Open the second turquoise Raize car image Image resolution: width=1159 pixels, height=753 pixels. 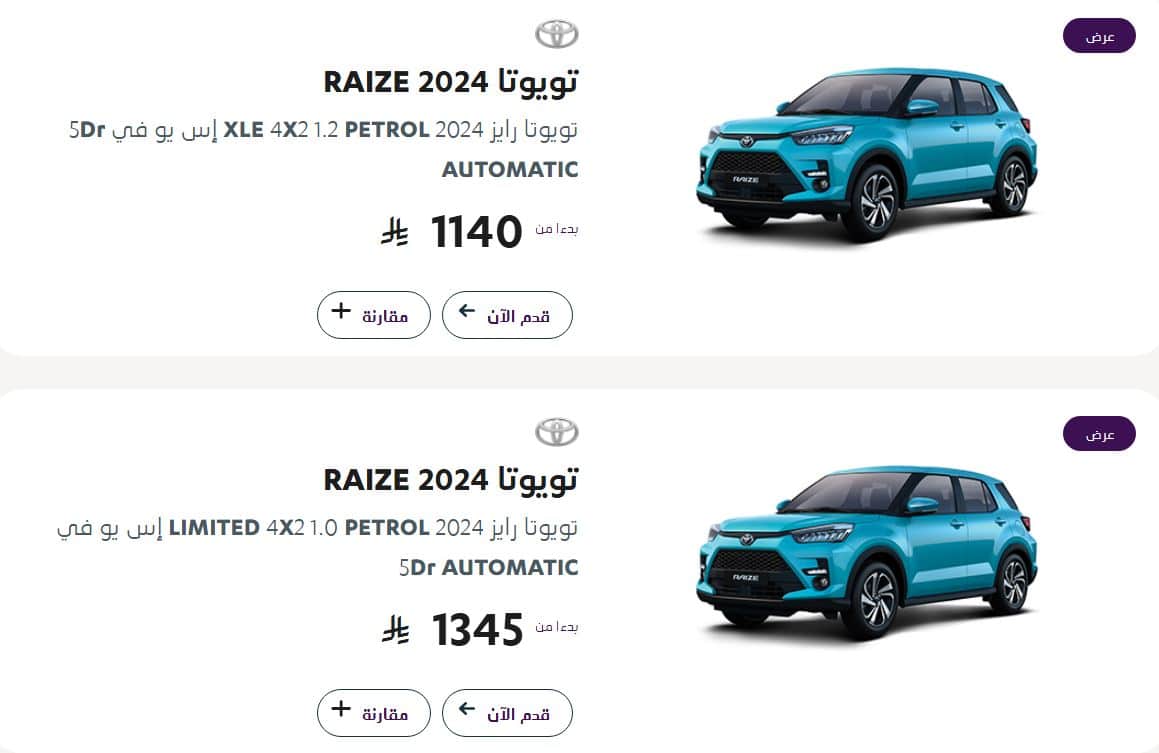[x=867, y=553]
